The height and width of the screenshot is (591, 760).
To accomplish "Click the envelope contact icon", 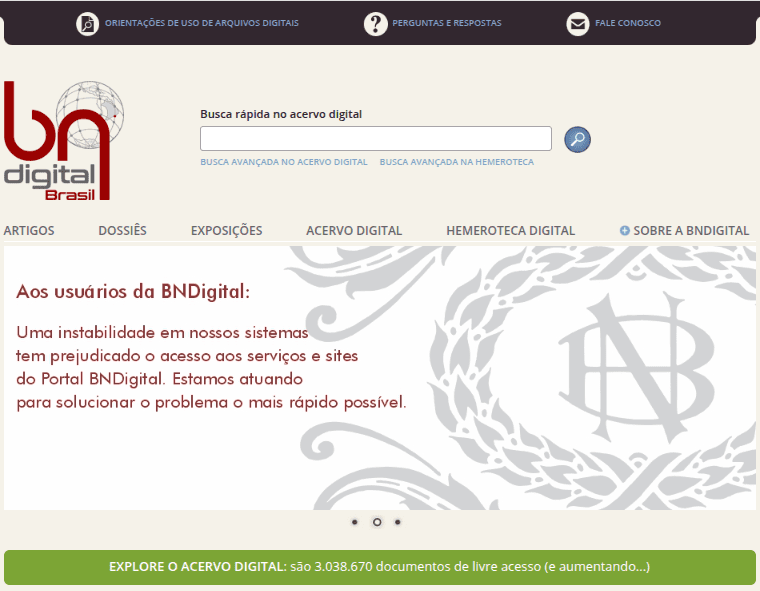I will pos(578,23).
